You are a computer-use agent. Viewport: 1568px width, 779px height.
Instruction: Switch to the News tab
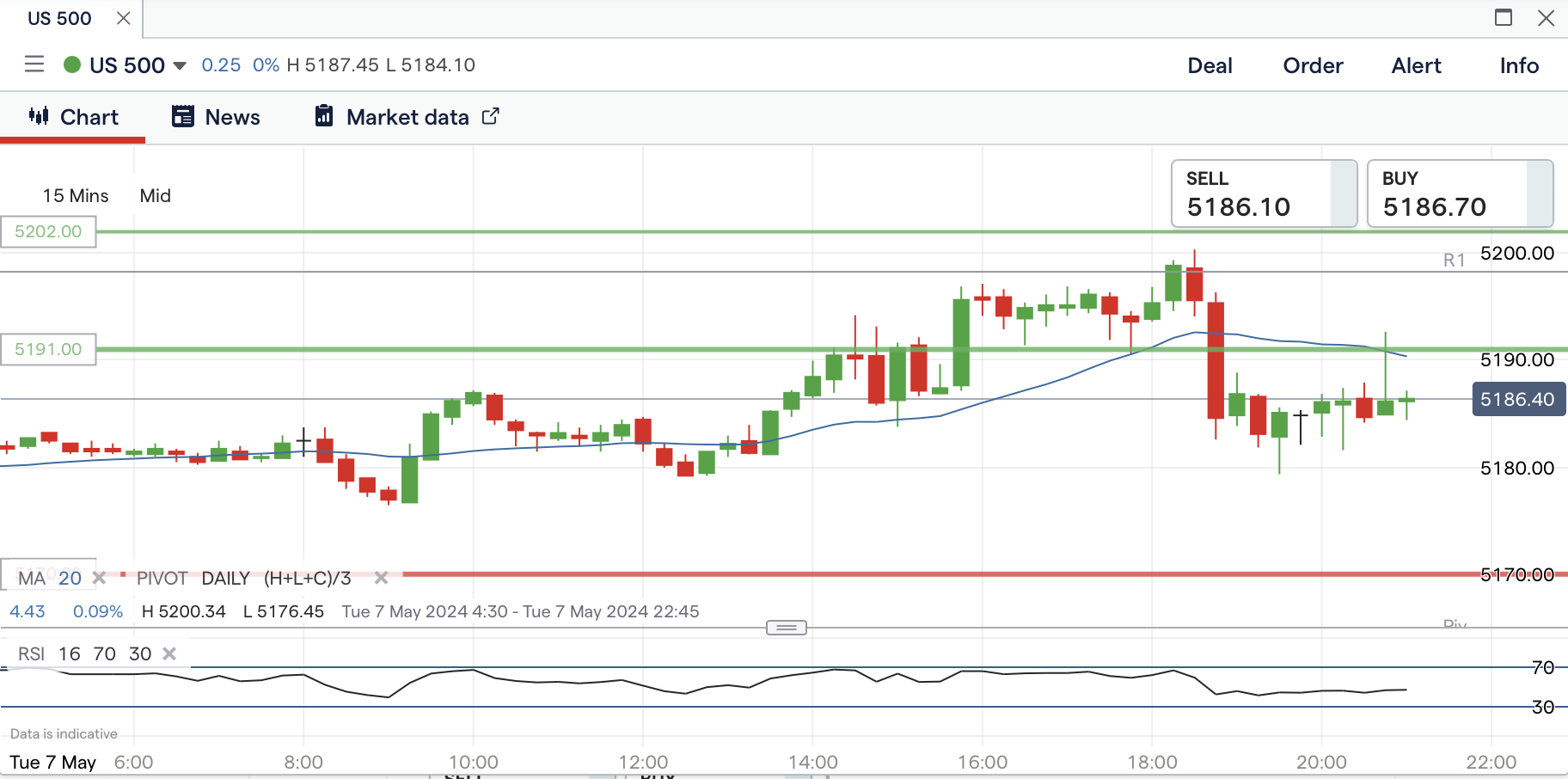tap(216, 117)
